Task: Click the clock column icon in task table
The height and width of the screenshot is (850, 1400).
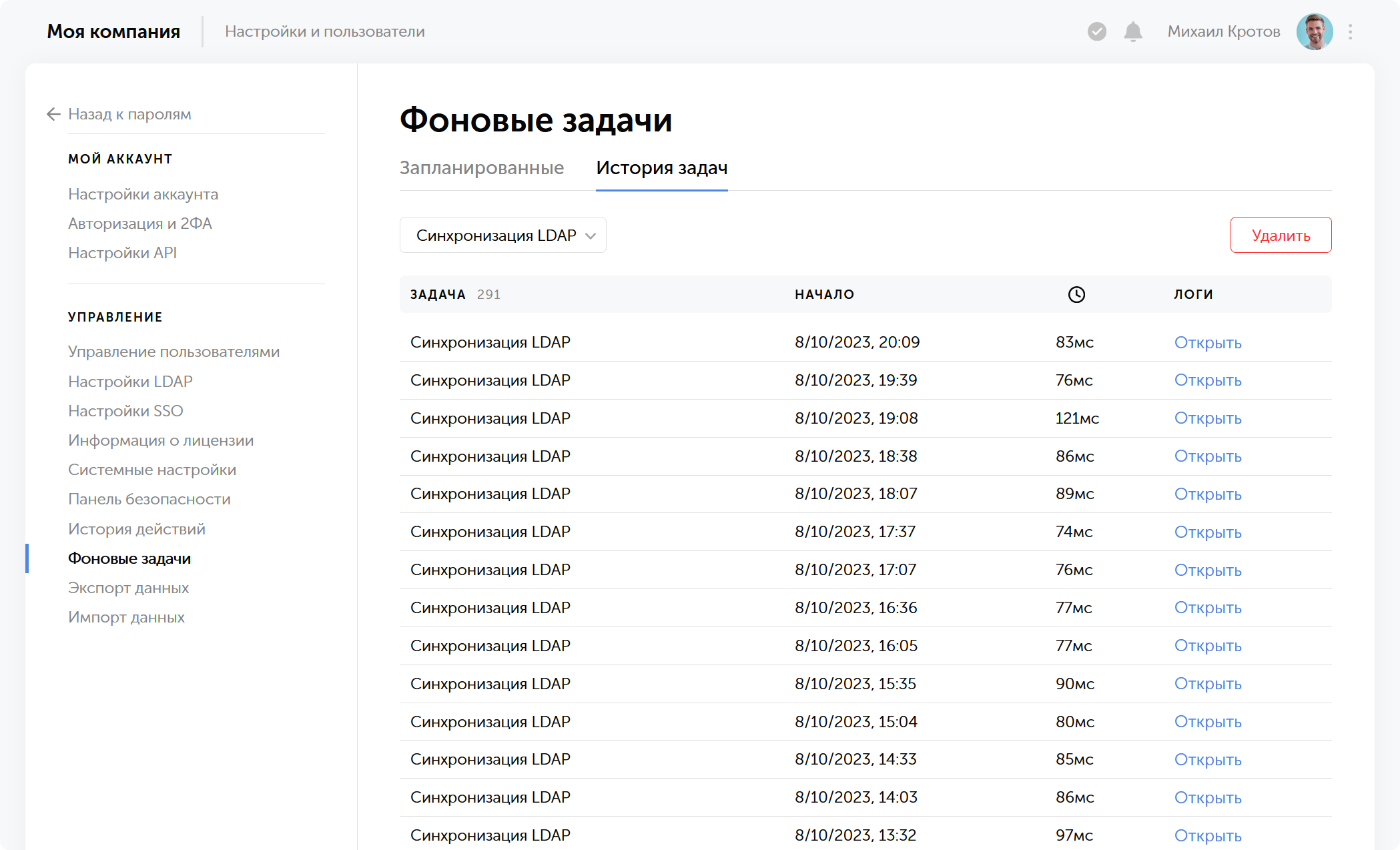Action: click(1077, 294)
